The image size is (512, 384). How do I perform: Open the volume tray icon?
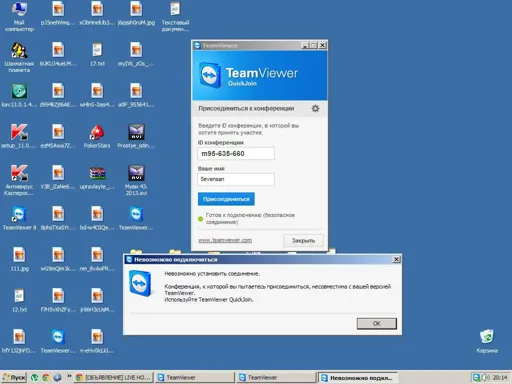pos(486,378)
